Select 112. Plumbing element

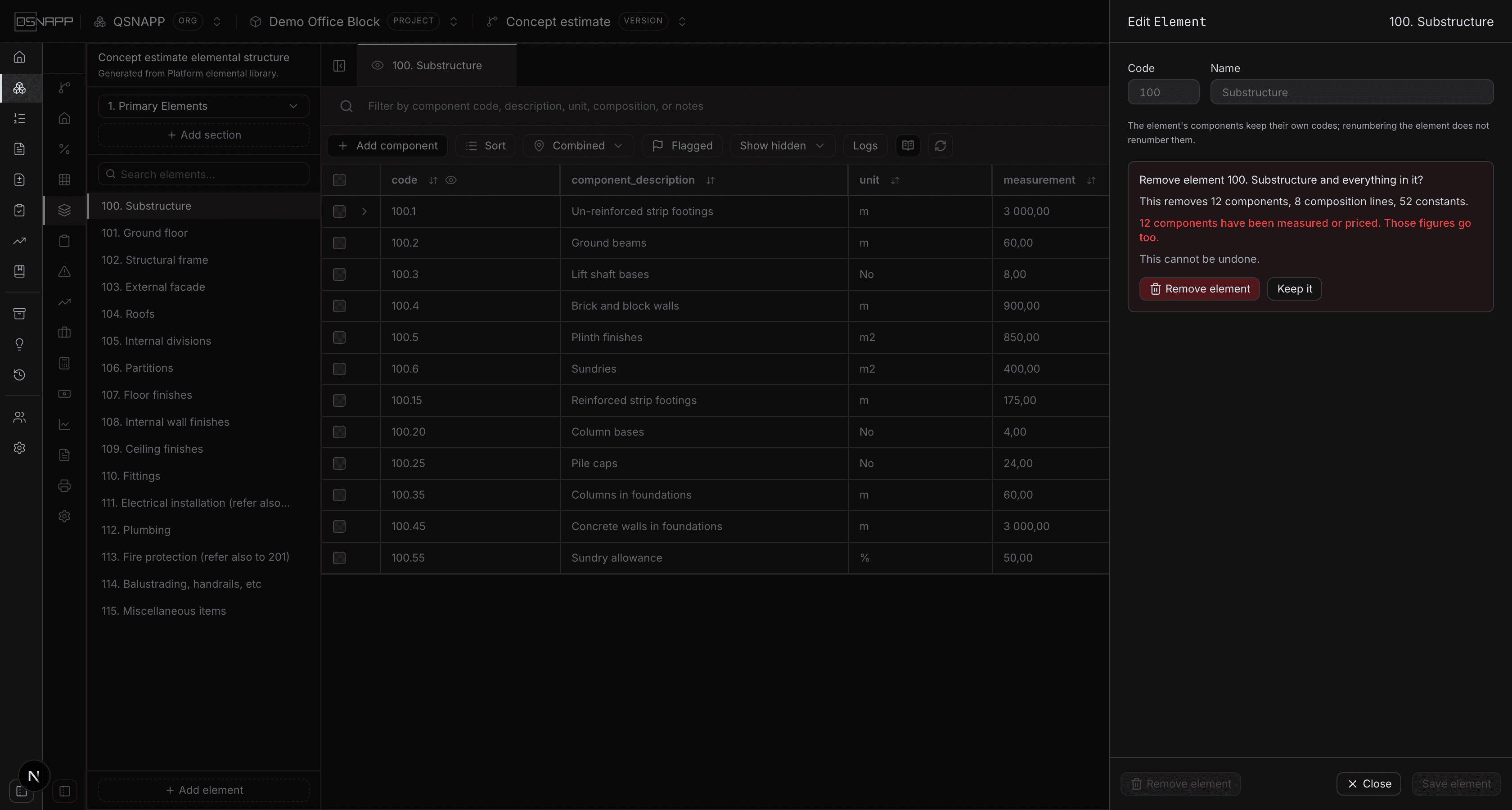(x=204, y=530)
